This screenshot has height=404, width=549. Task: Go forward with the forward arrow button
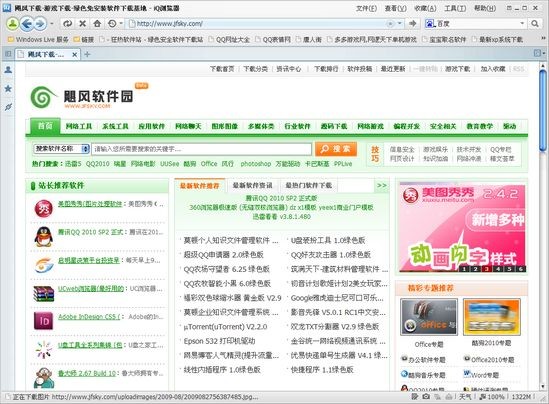(40, 23)
